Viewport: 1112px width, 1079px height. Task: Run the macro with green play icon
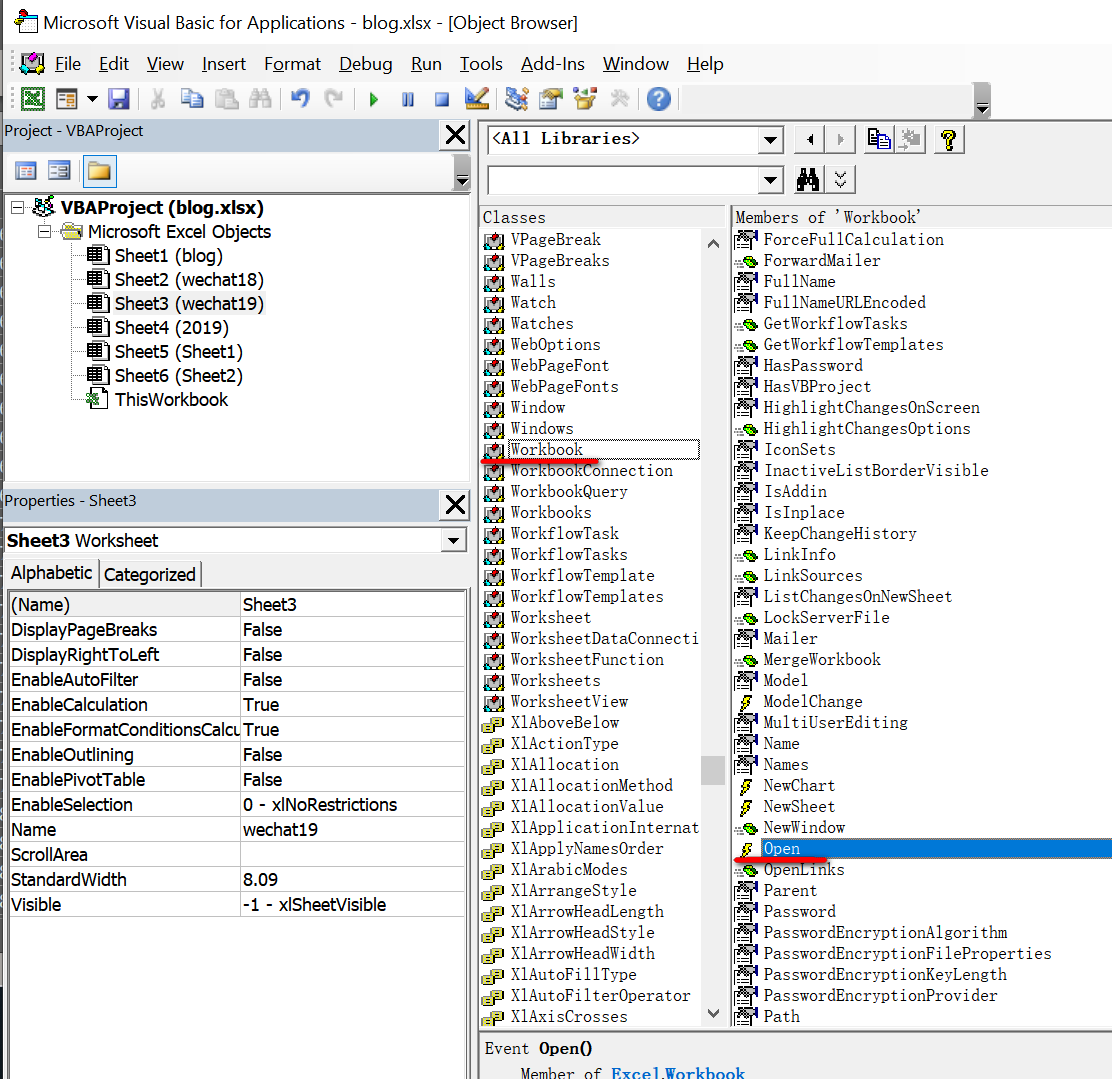(x=373, y=99)
